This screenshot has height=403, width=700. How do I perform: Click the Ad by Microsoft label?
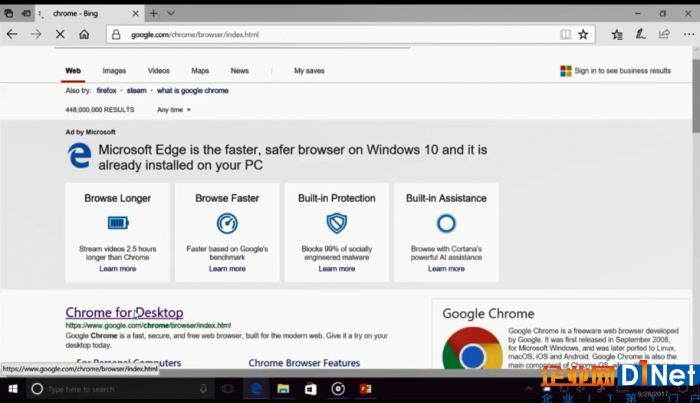pos(90,132)
